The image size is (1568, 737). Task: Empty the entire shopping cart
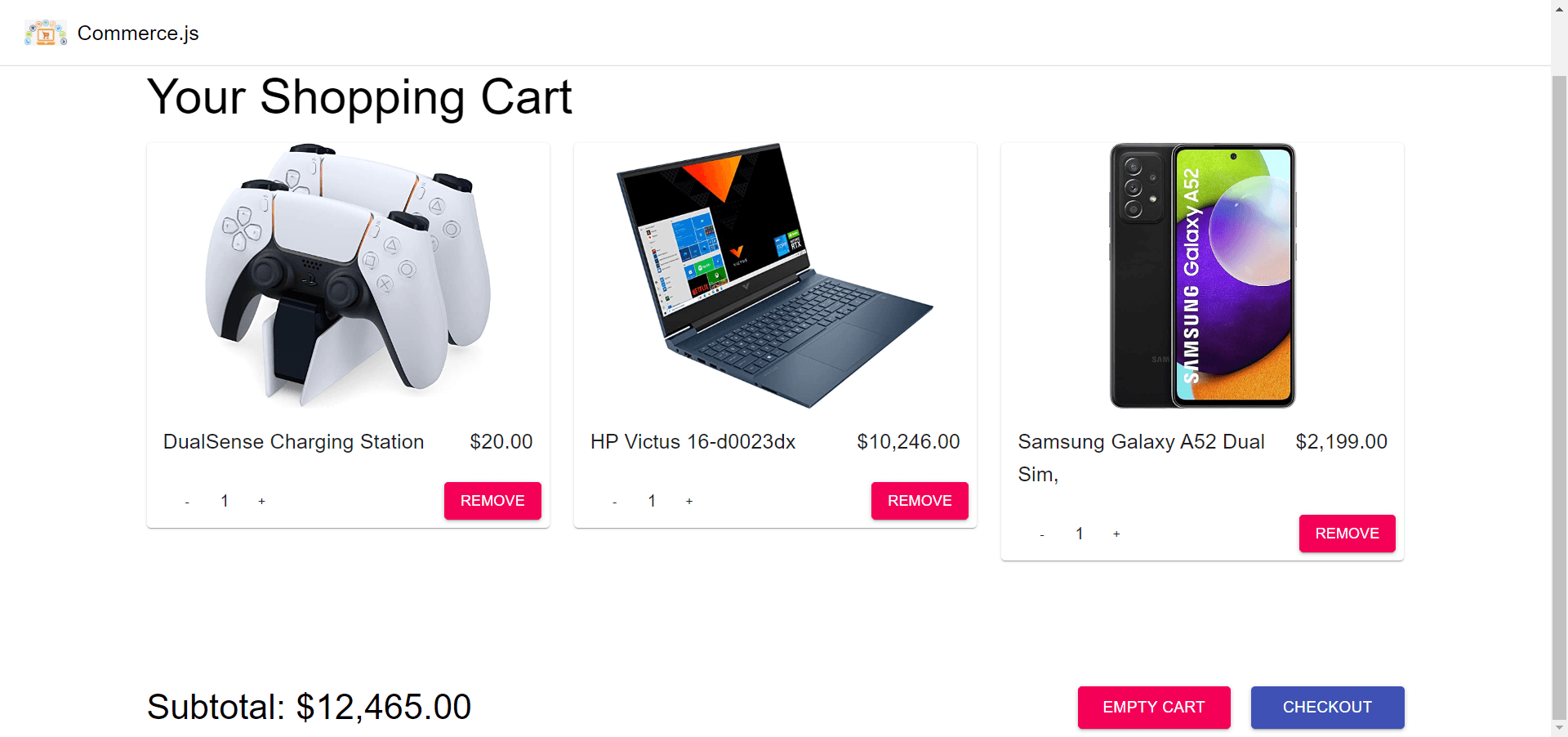tap(1154, 708)
